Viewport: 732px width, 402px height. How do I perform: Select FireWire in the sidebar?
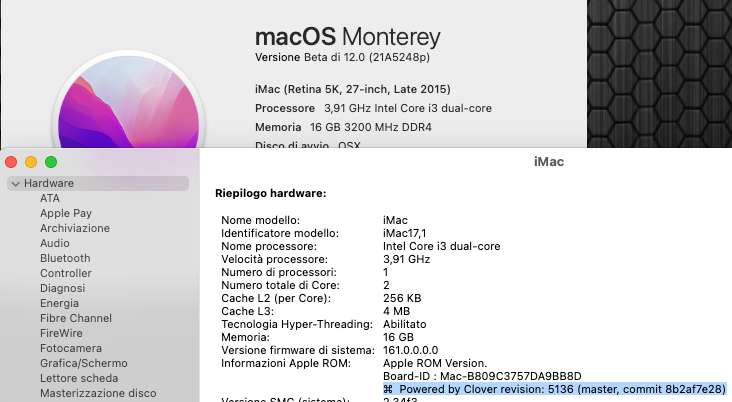[x=61, y=333]
